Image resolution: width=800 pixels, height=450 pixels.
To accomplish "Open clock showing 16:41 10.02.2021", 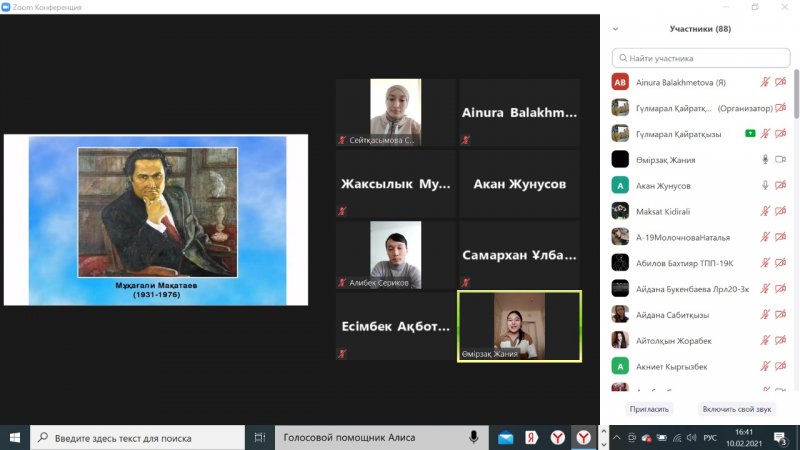I will point(744,438).
